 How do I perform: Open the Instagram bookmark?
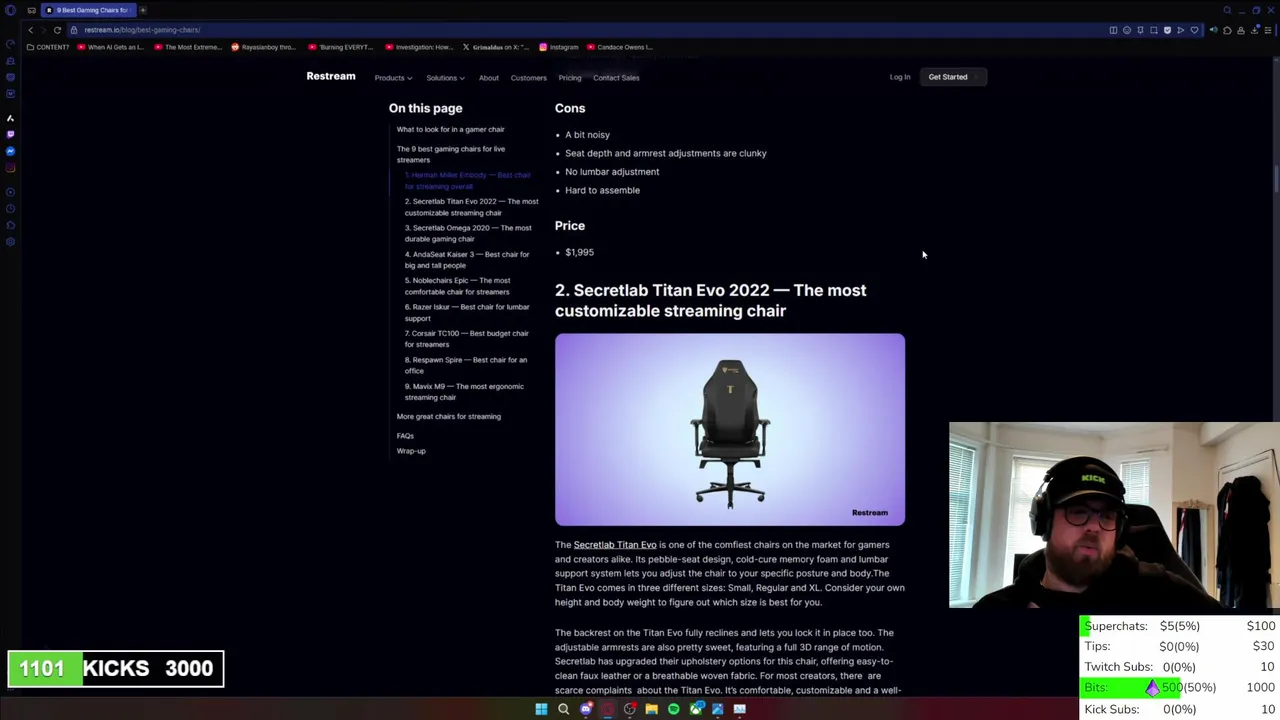(x=559, y=47)
